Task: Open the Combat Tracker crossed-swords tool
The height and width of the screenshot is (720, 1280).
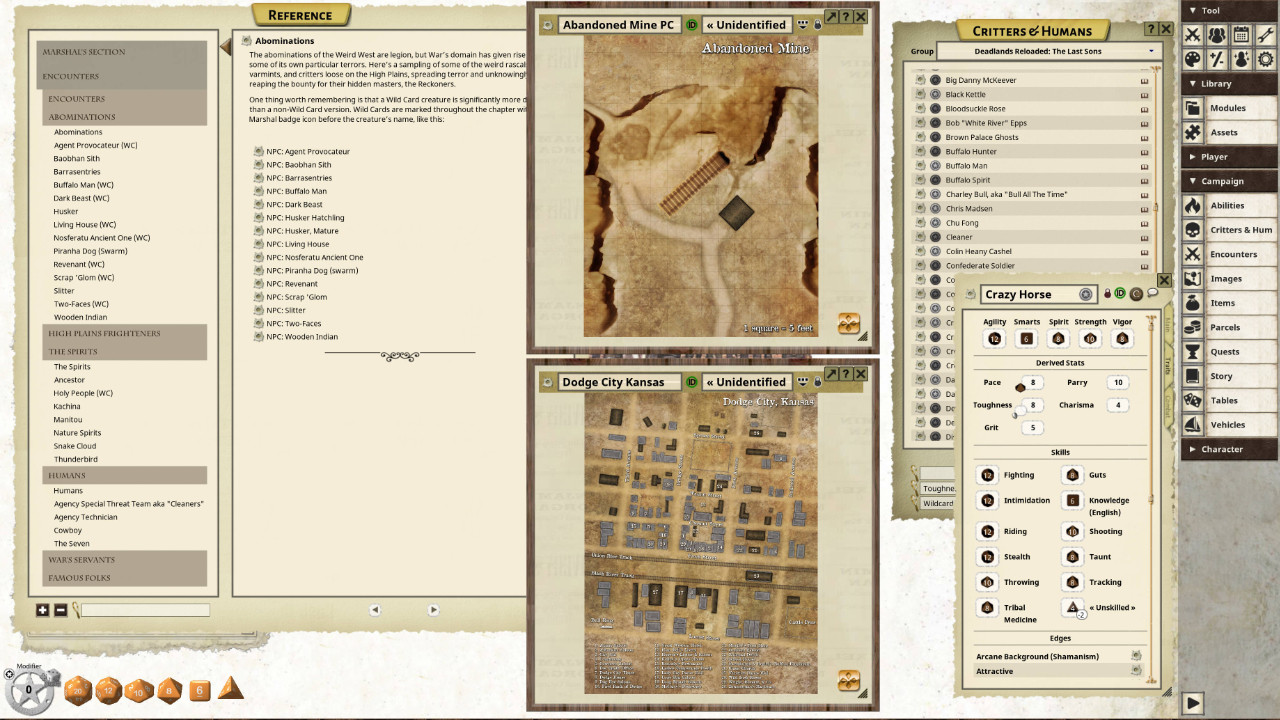Action: pyautogui.click(x=1193, y=34)
